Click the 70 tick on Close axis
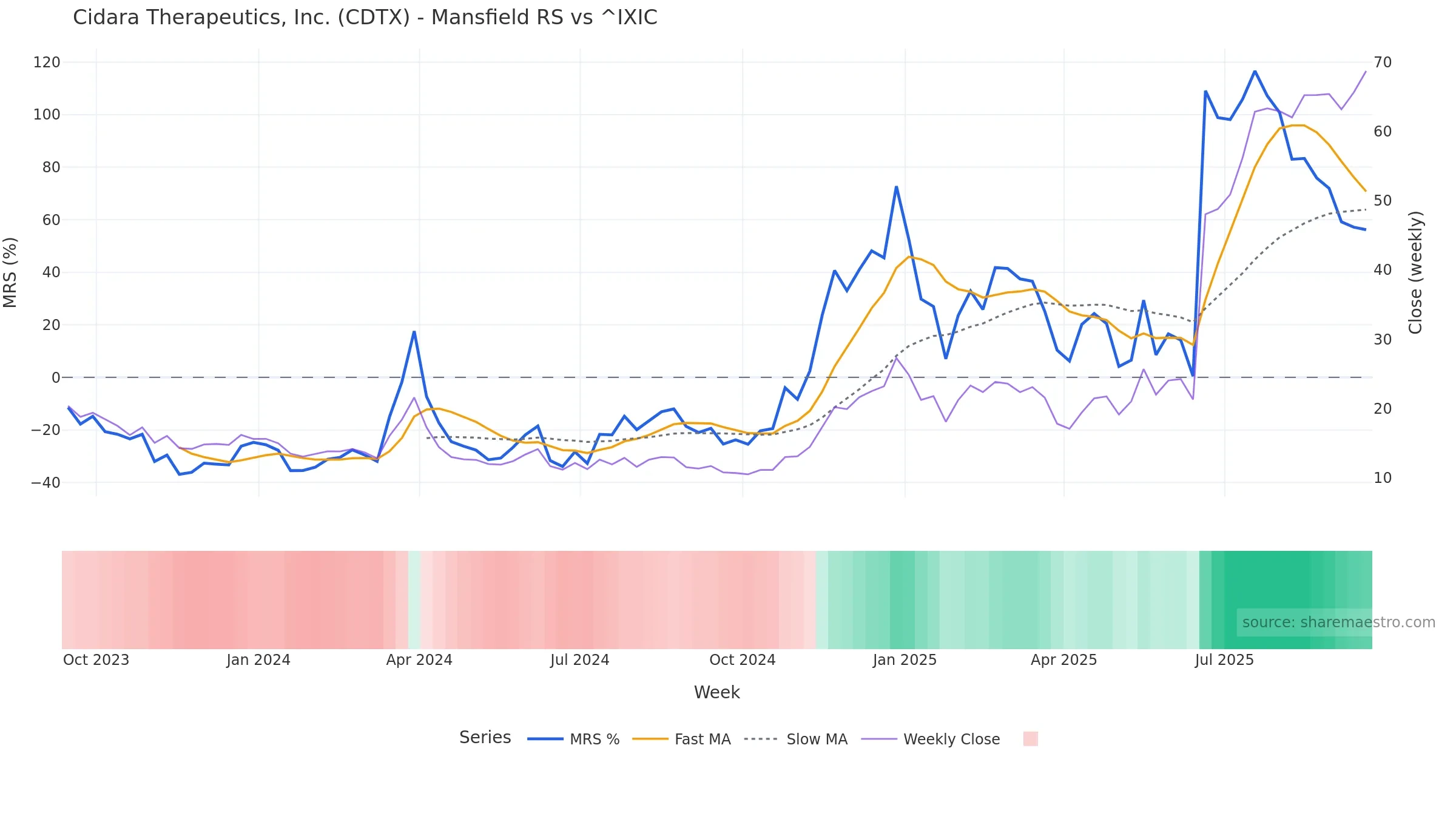 point(1383,62)
